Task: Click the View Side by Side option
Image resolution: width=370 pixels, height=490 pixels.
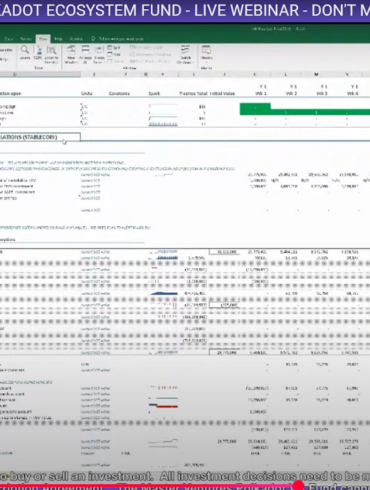Action: pyautogui.click(x=146, y=48)
